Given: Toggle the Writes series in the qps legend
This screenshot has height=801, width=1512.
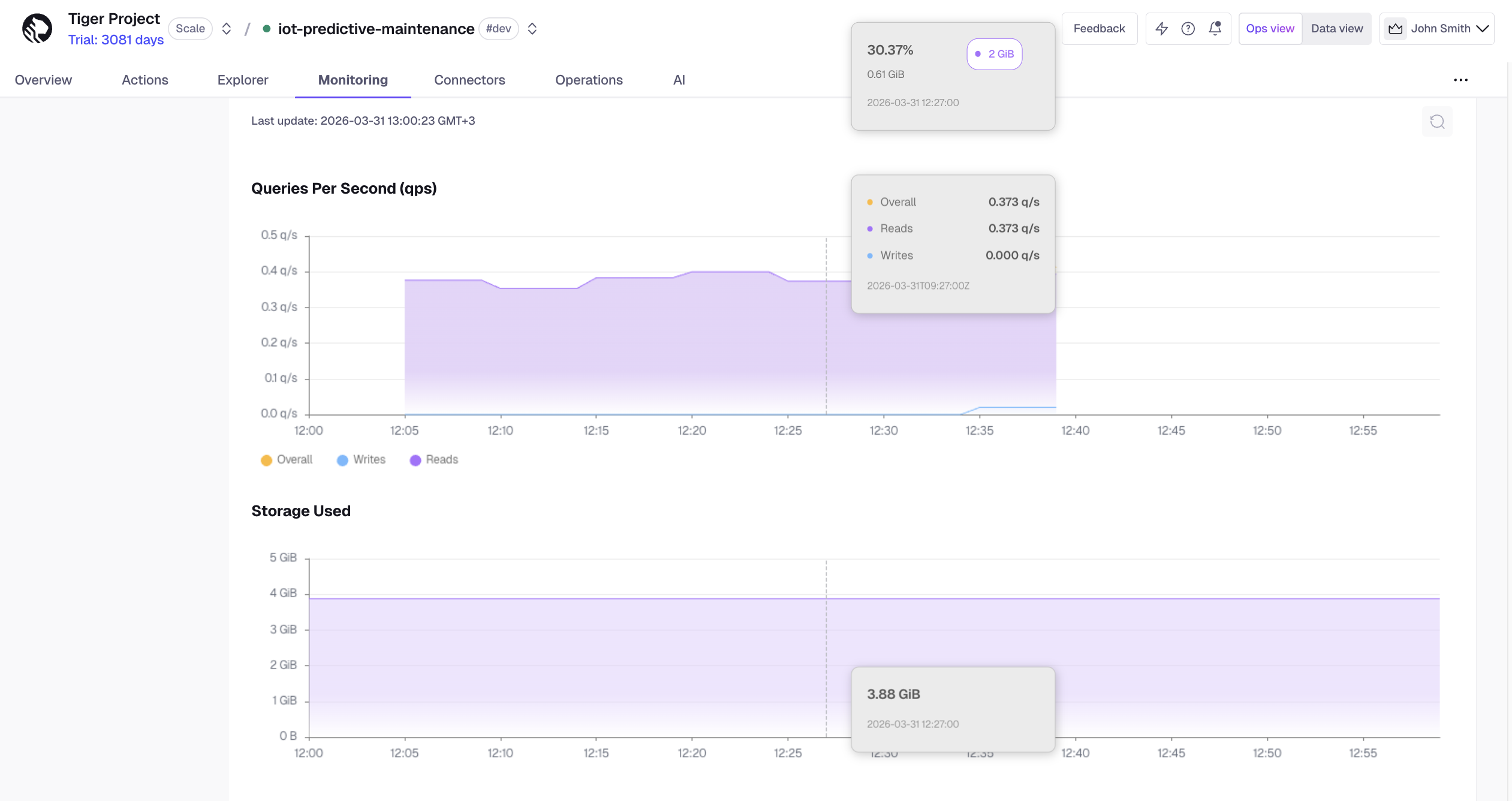Looking at the screenshot, I should coord(362,460).
